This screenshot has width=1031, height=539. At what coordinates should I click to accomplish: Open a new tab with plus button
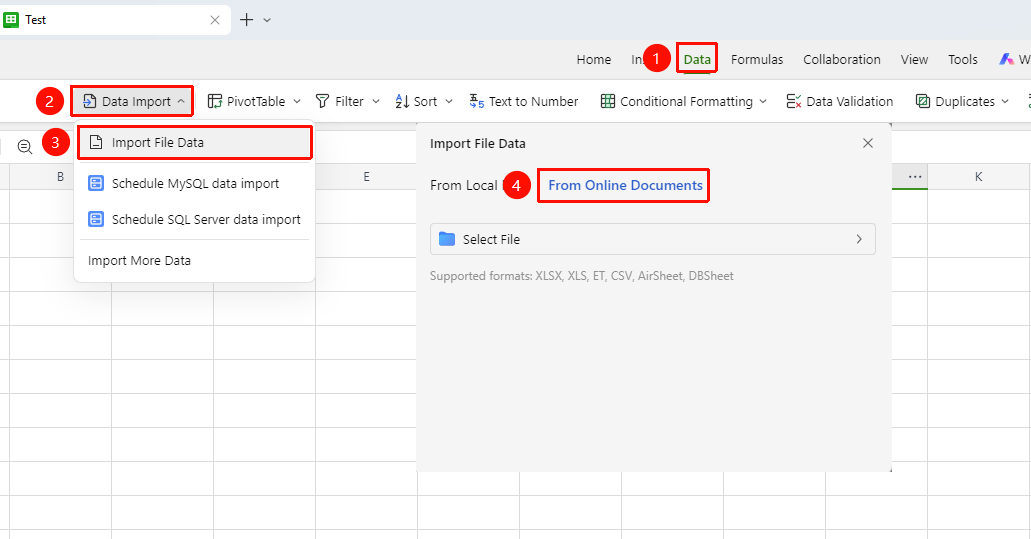(x=247, y=20)
